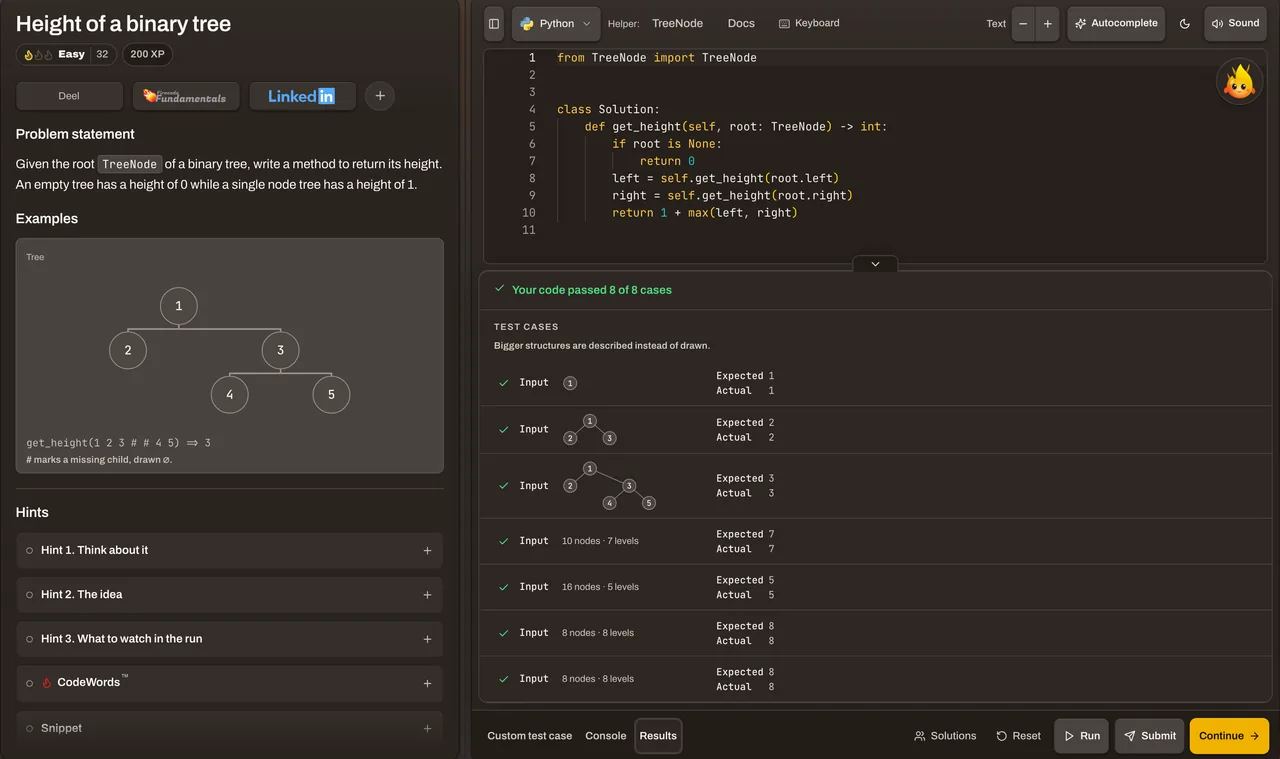Click the 200 XP badge
The image size is (1280, 759).
147,55
